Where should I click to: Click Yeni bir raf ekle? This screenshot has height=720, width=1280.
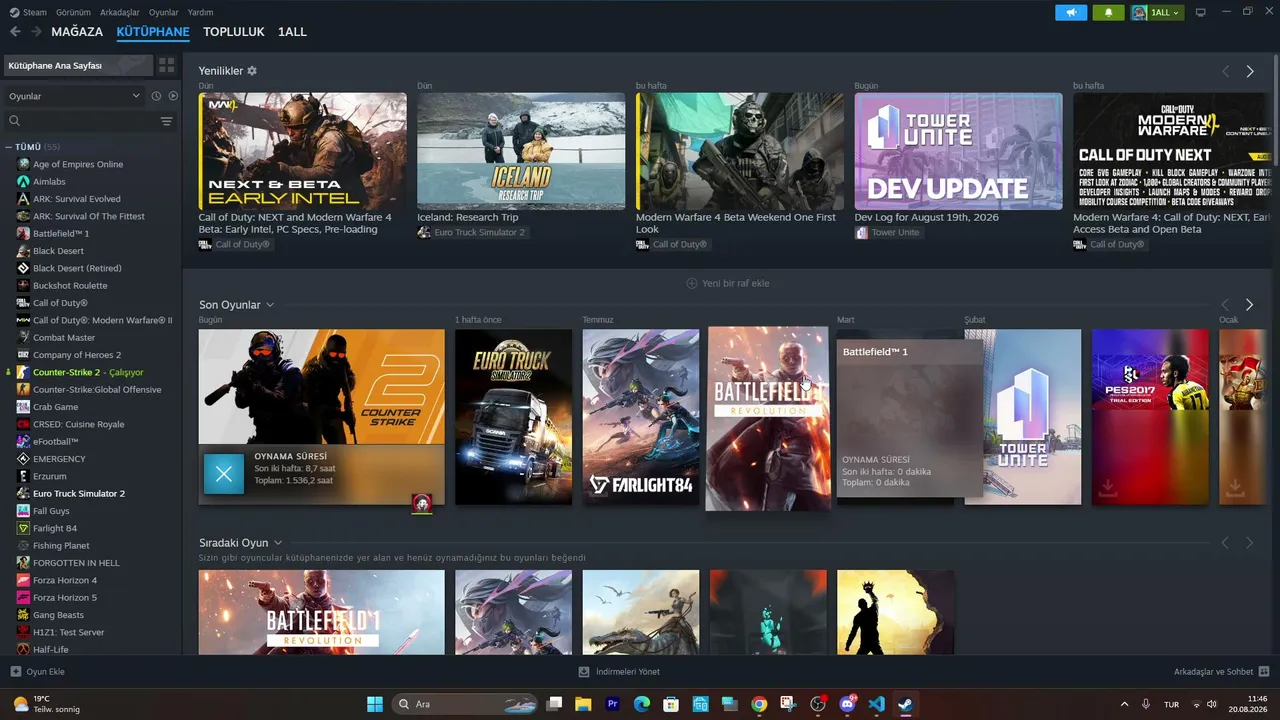[728, 283]
